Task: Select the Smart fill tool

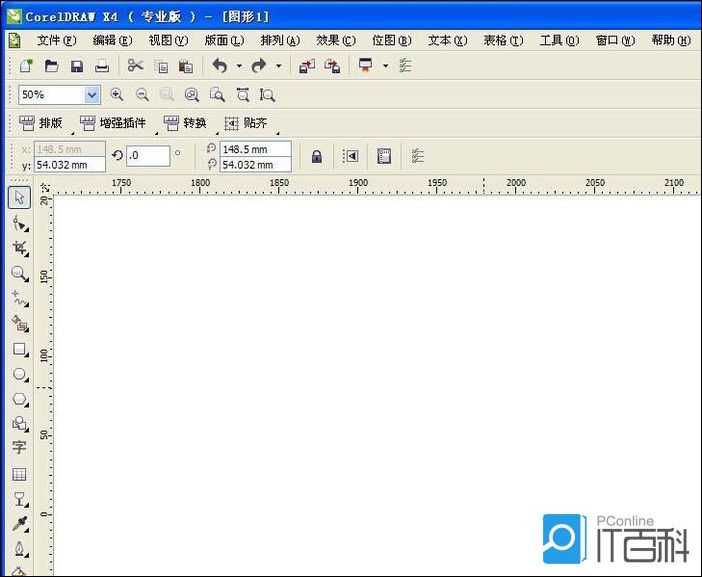Action: 19,323
